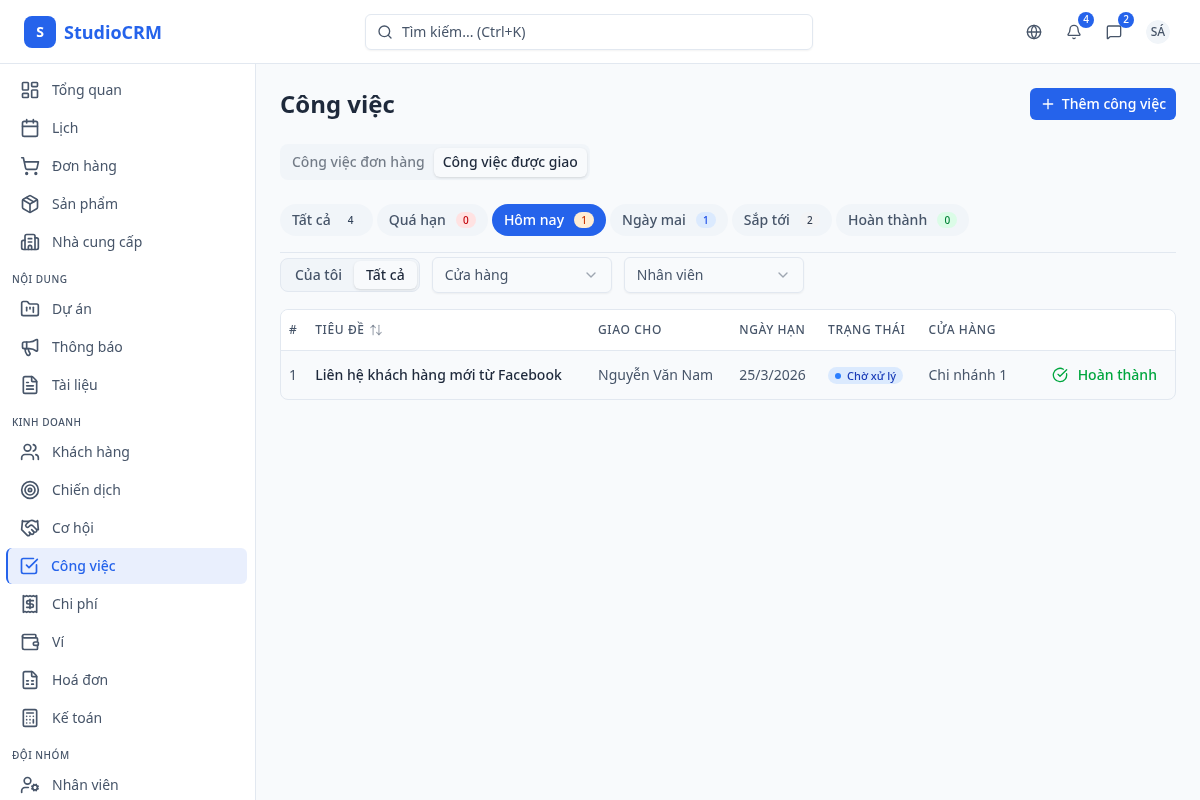Sort by Tiêu đề column arrows

[x=376, y=330]
